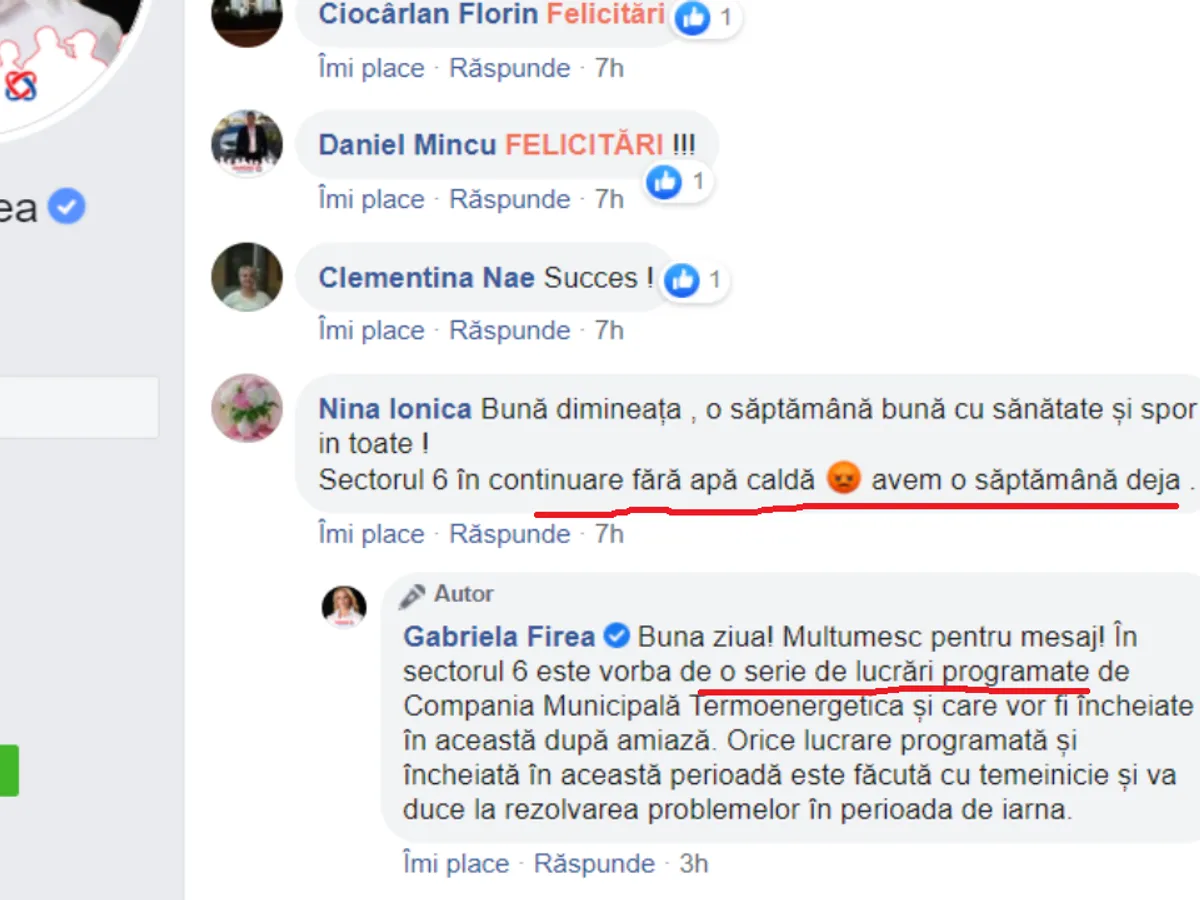Click angry emoji in Nina Ionica's comment

click(x=844, y=480)
